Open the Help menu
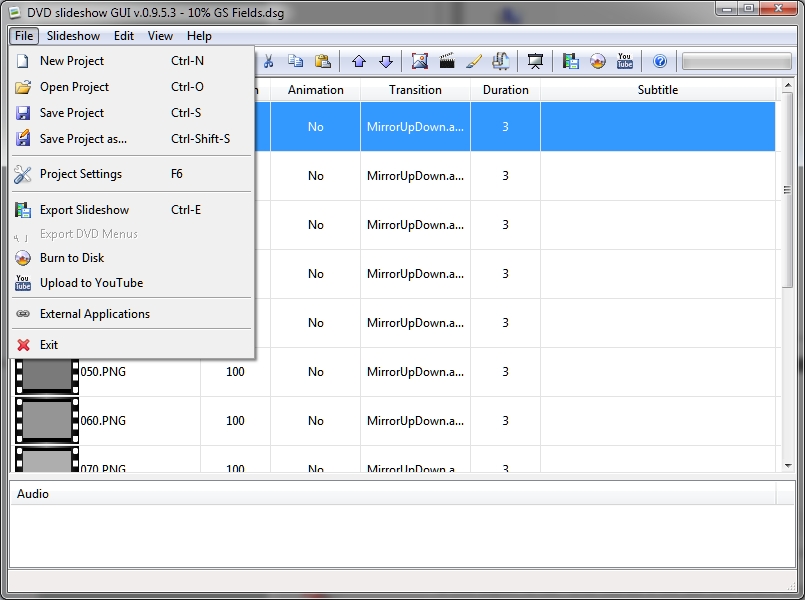This screenshot has height=600, width=805. coord(199,36)
